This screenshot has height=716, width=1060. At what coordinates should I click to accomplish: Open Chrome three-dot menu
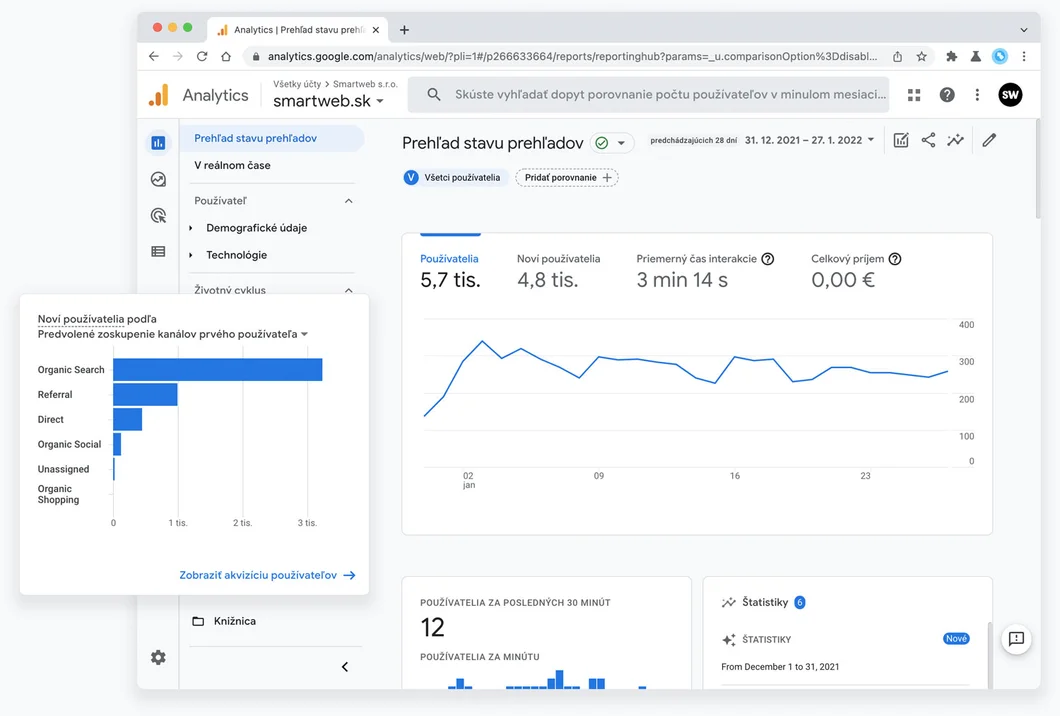pos(1023,56)
